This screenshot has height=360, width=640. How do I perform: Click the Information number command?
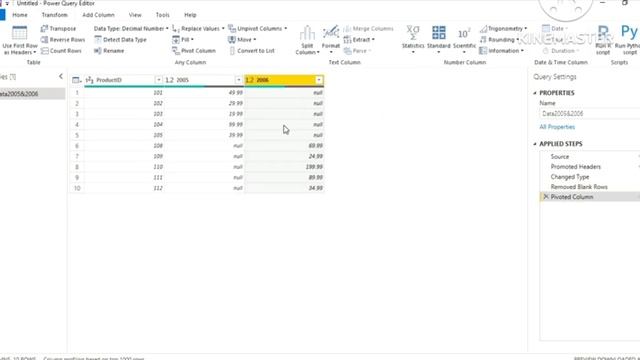[x=501, y=51]
